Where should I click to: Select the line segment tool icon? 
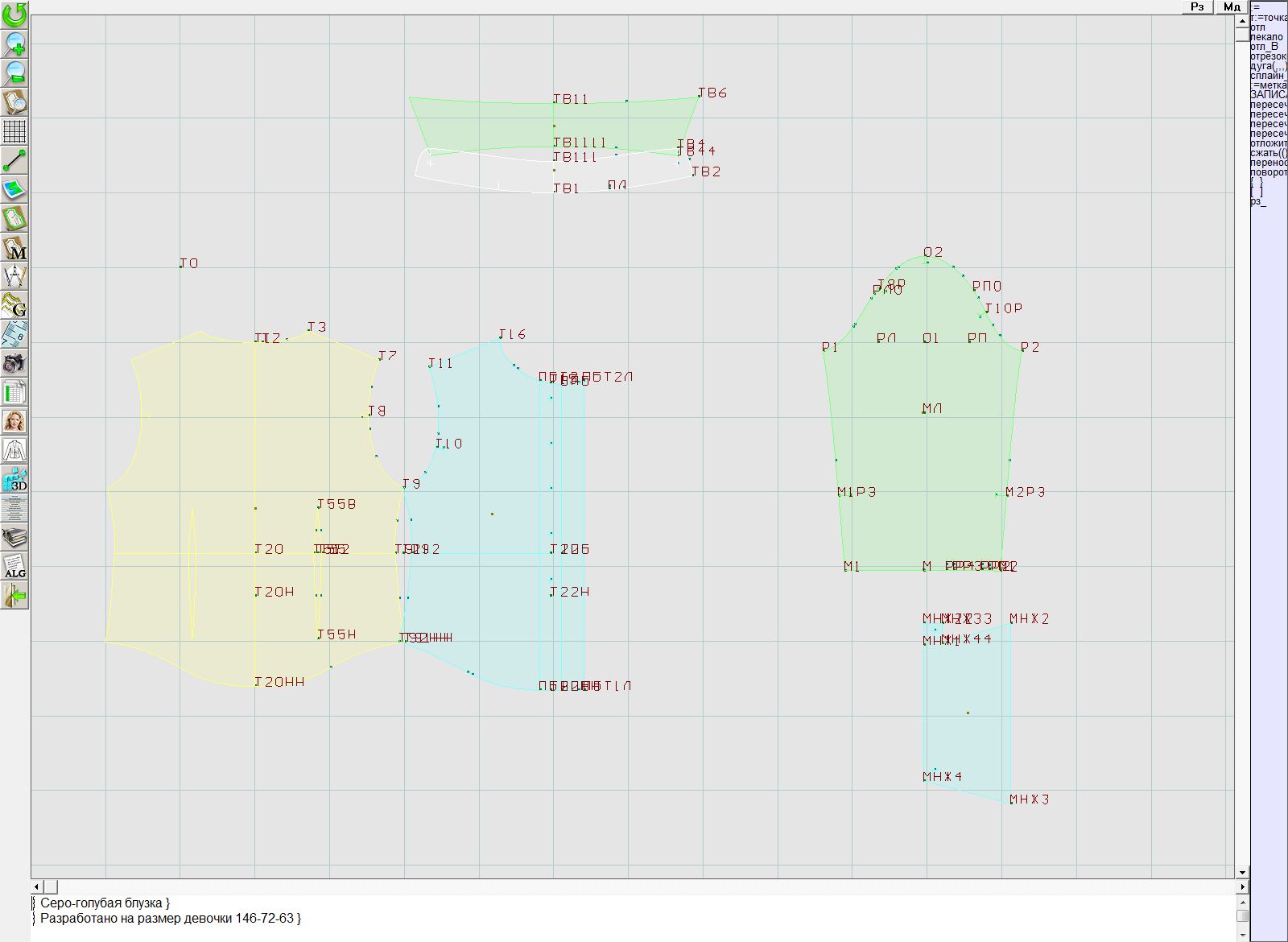14,160
